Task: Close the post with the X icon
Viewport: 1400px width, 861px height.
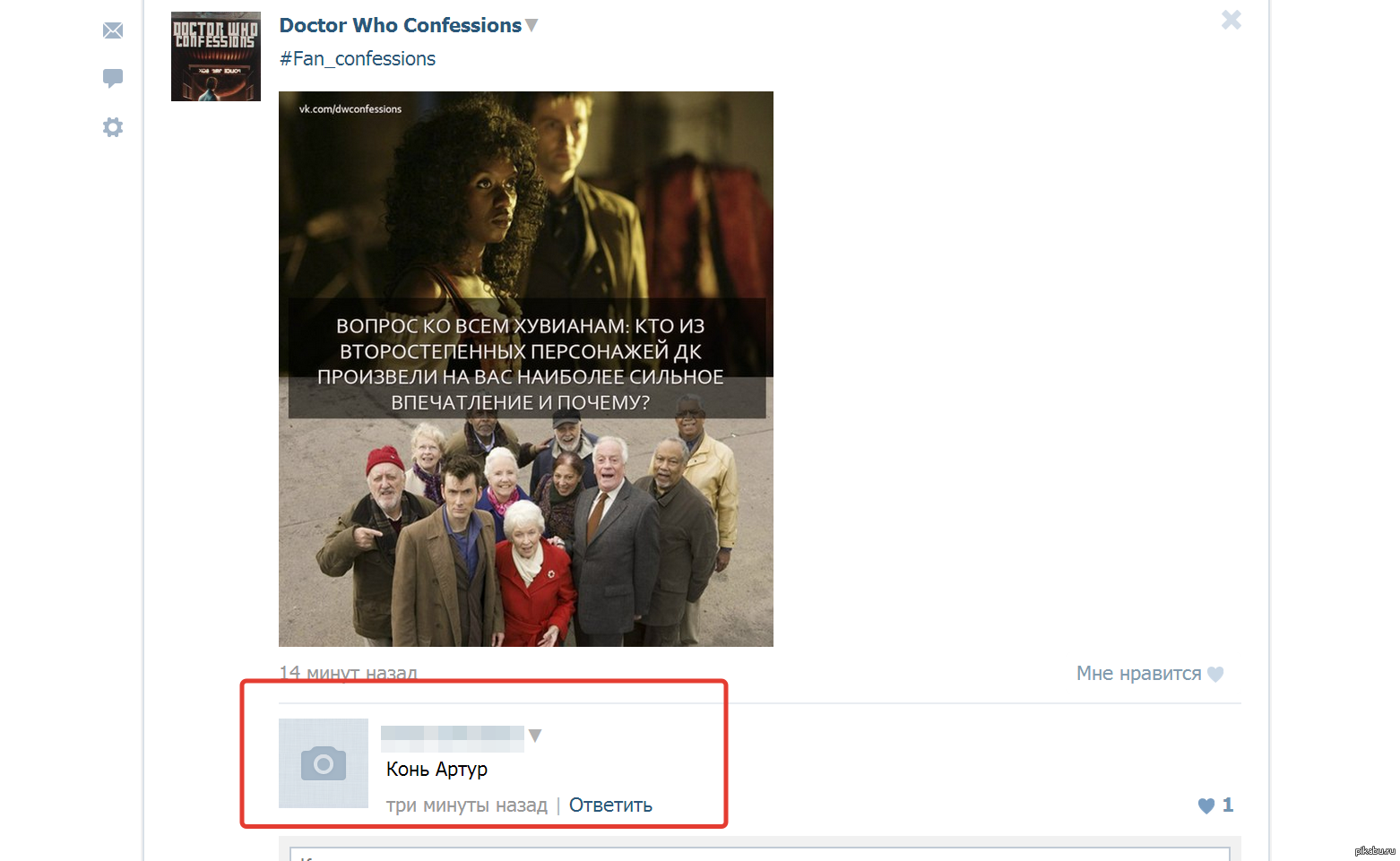Action: tap(1231, 20)
